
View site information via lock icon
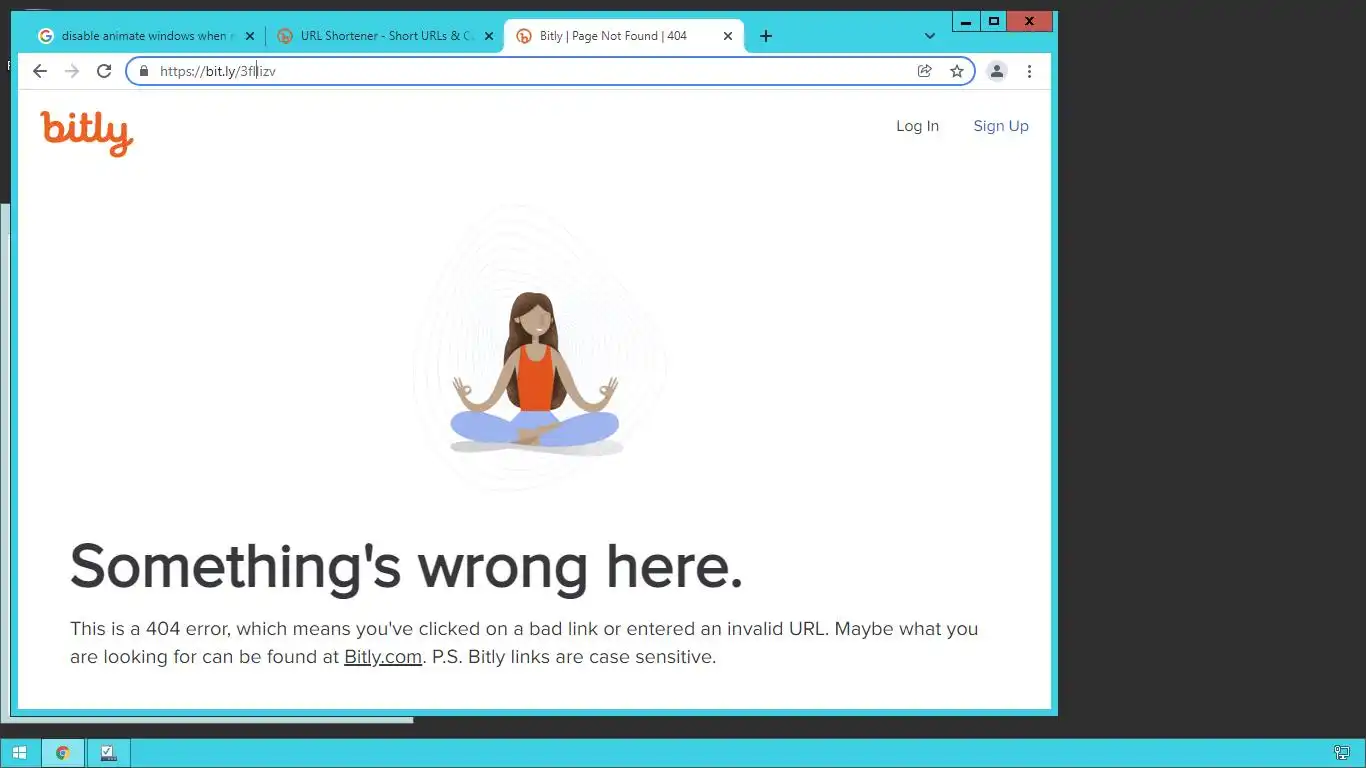[x=143, y=71]
